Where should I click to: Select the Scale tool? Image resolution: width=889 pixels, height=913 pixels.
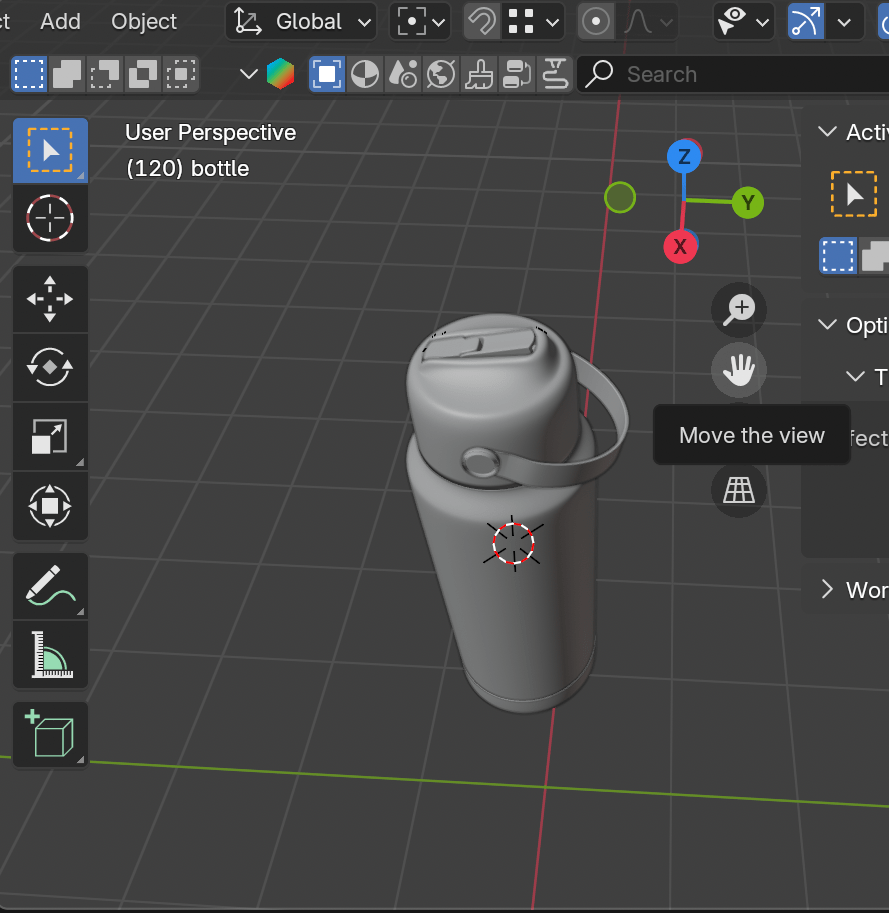50,437
